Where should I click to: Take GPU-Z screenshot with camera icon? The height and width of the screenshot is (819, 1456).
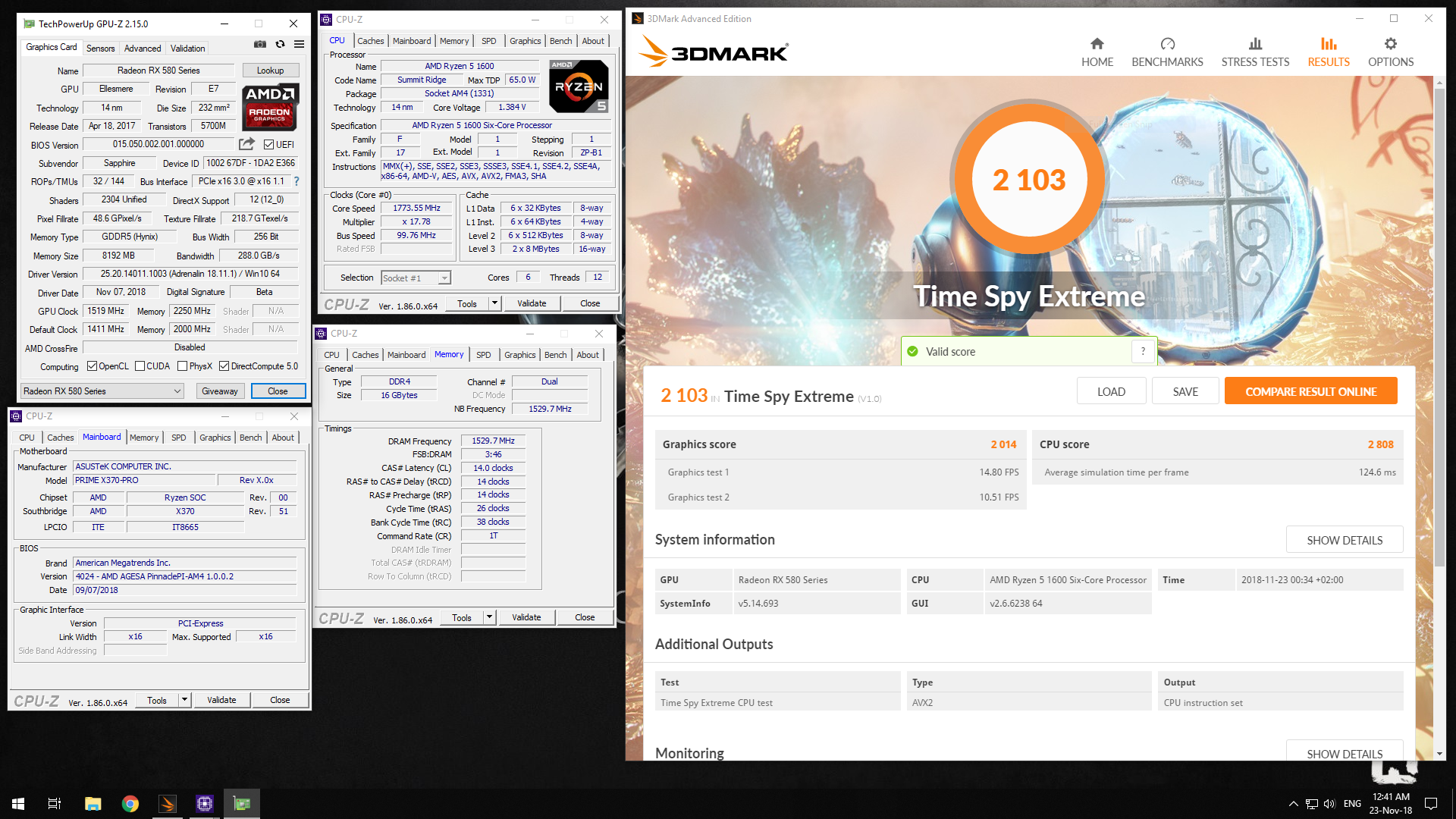tap(260, 44)
